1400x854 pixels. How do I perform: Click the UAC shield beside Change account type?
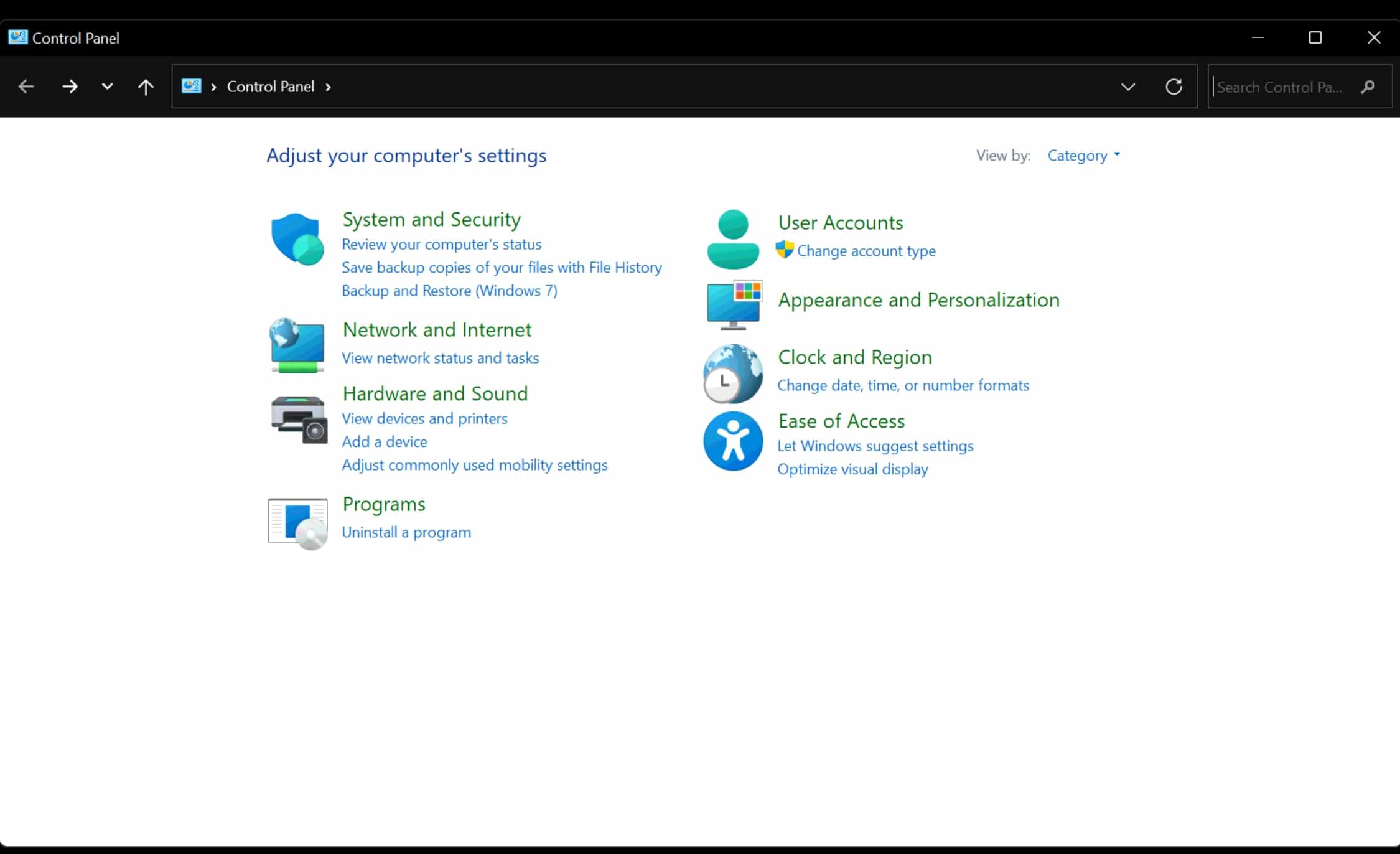[x=785, y=250]
